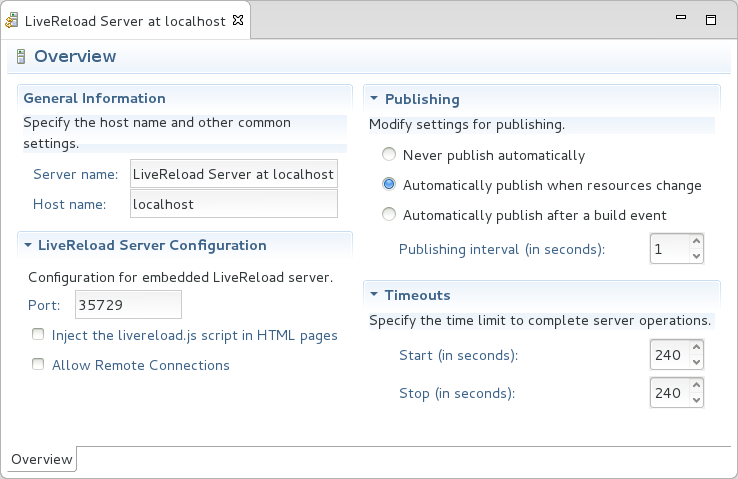Maximize the editor panel
This screenshot has height=479, width=738.
(x=711, y=20)
